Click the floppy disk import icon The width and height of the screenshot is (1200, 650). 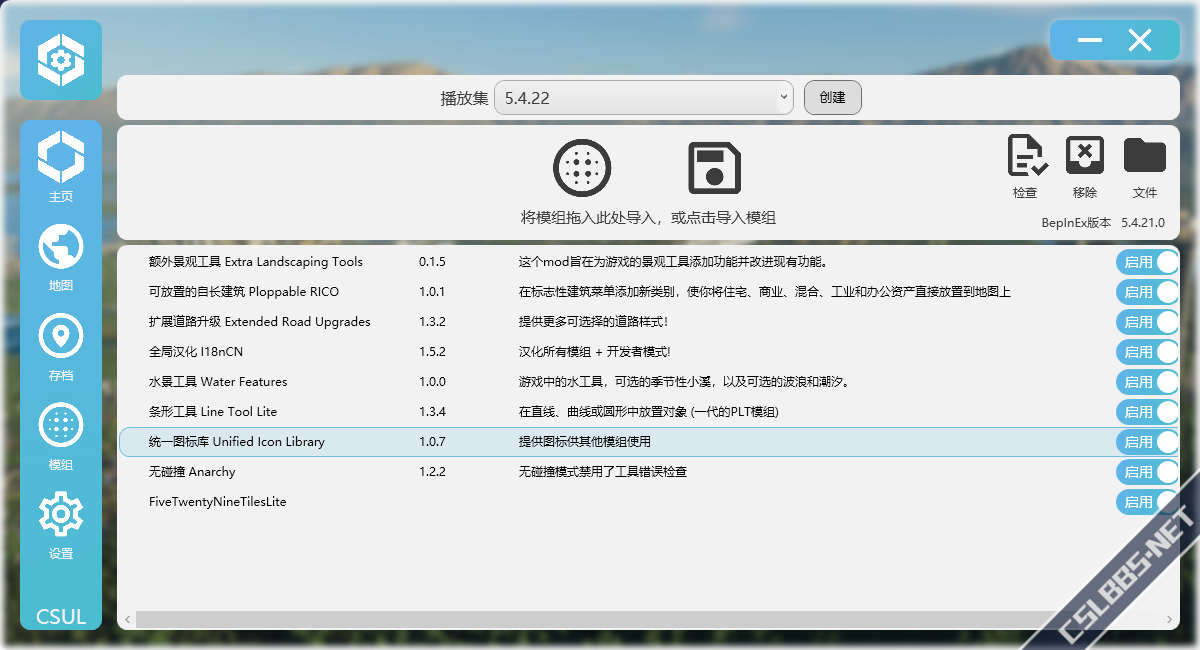714,167
